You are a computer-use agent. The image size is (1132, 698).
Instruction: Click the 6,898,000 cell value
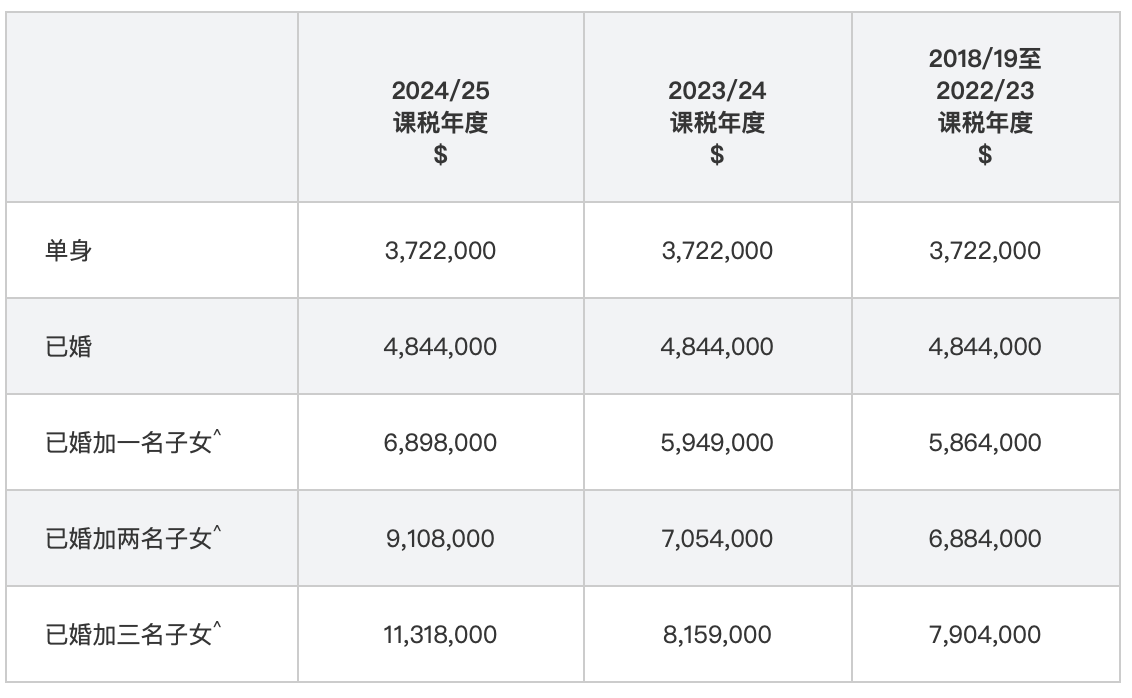[440, 442]
